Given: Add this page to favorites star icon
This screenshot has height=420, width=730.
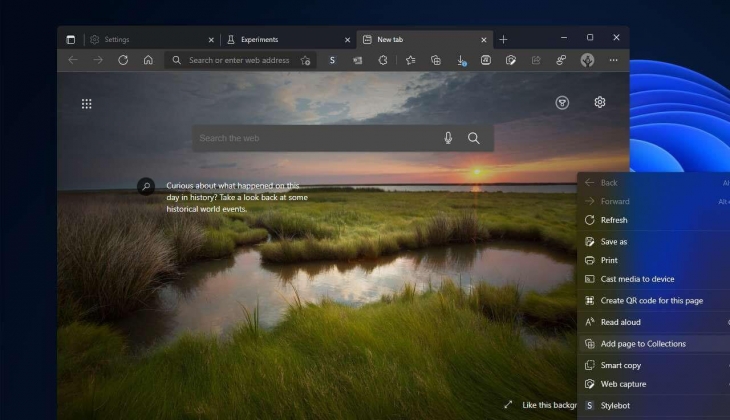Looking at the screenshot, I should click(305, 60).
